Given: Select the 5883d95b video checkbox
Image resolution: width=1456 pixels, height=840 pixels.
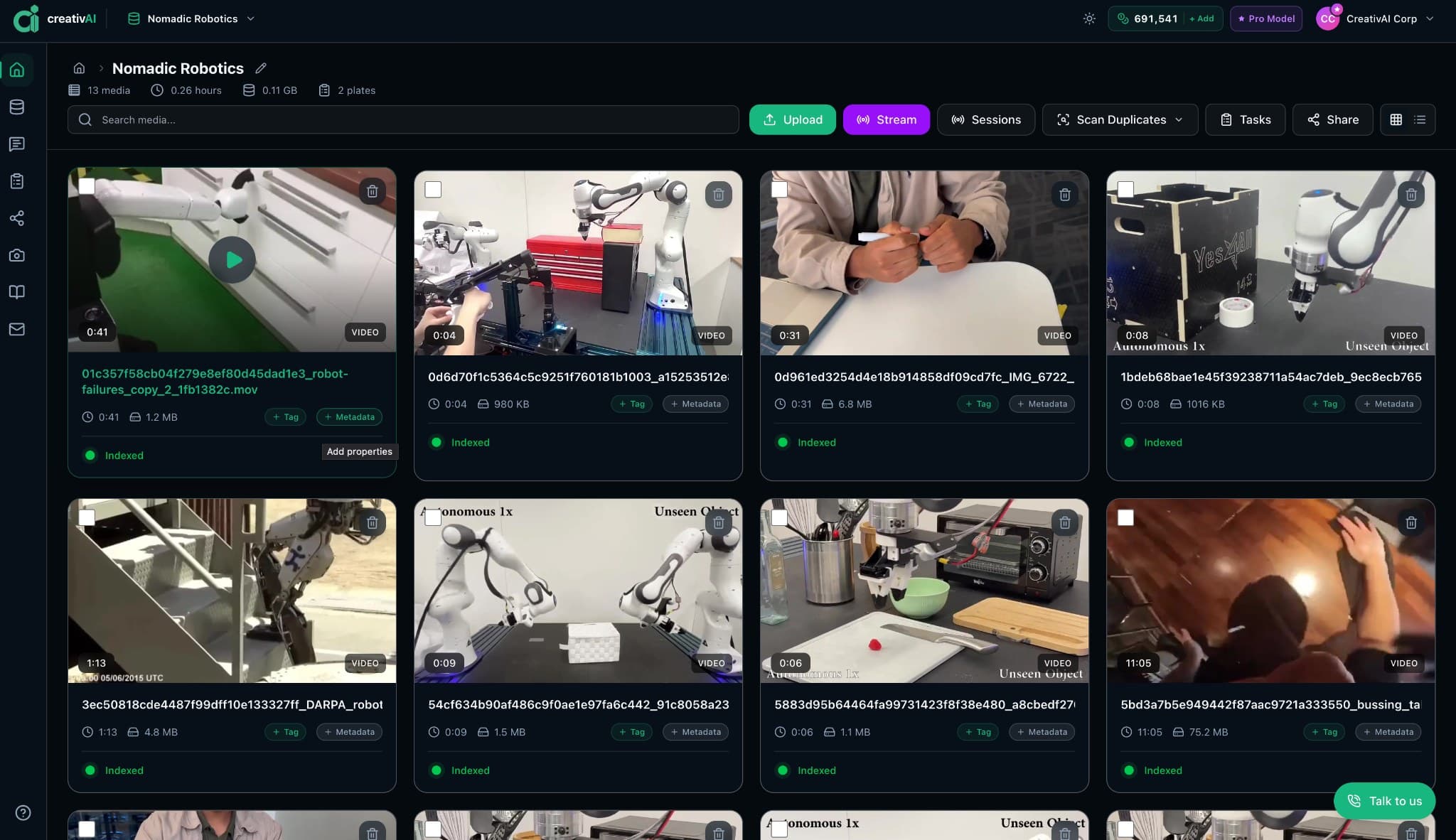Looking at the screenshot, I should click(779, 517).
